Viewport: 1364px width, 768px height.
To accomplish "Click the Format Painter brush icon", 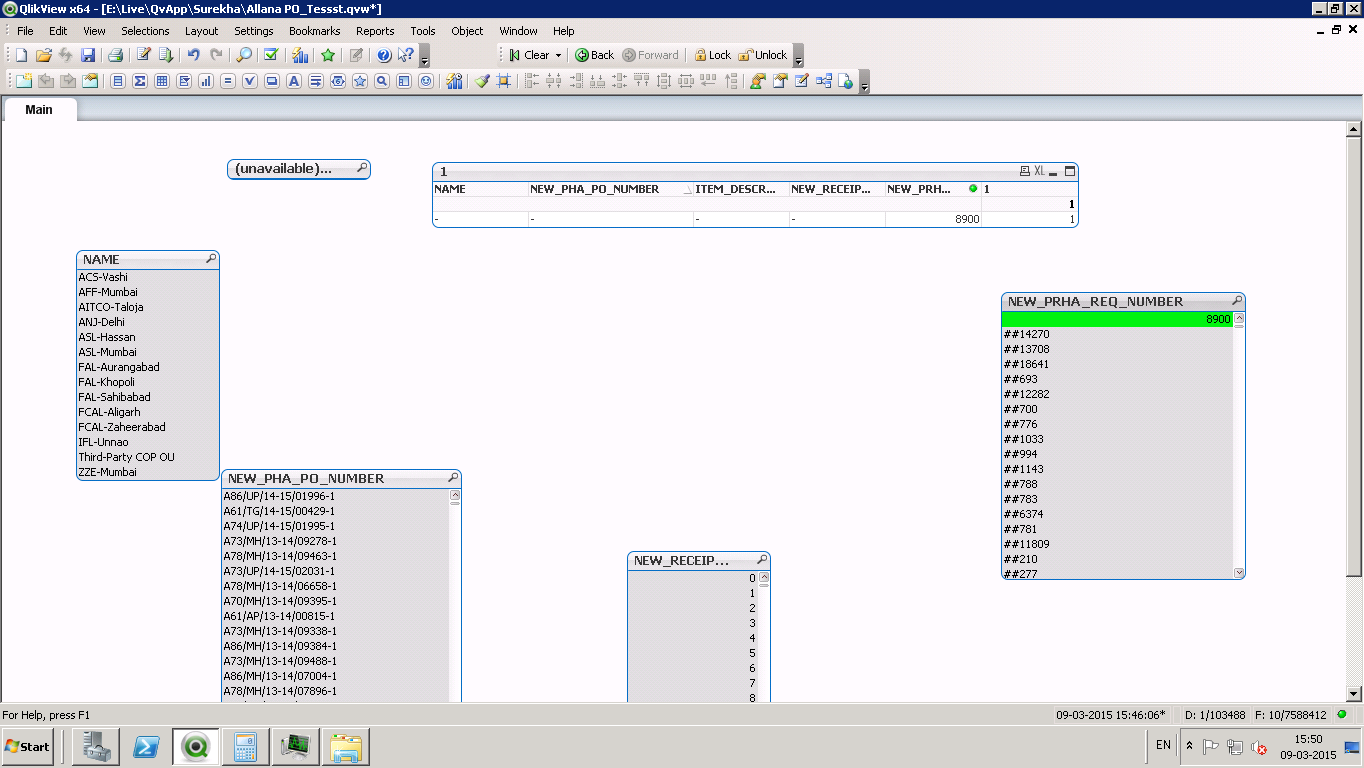I will [x=482, y=82].
